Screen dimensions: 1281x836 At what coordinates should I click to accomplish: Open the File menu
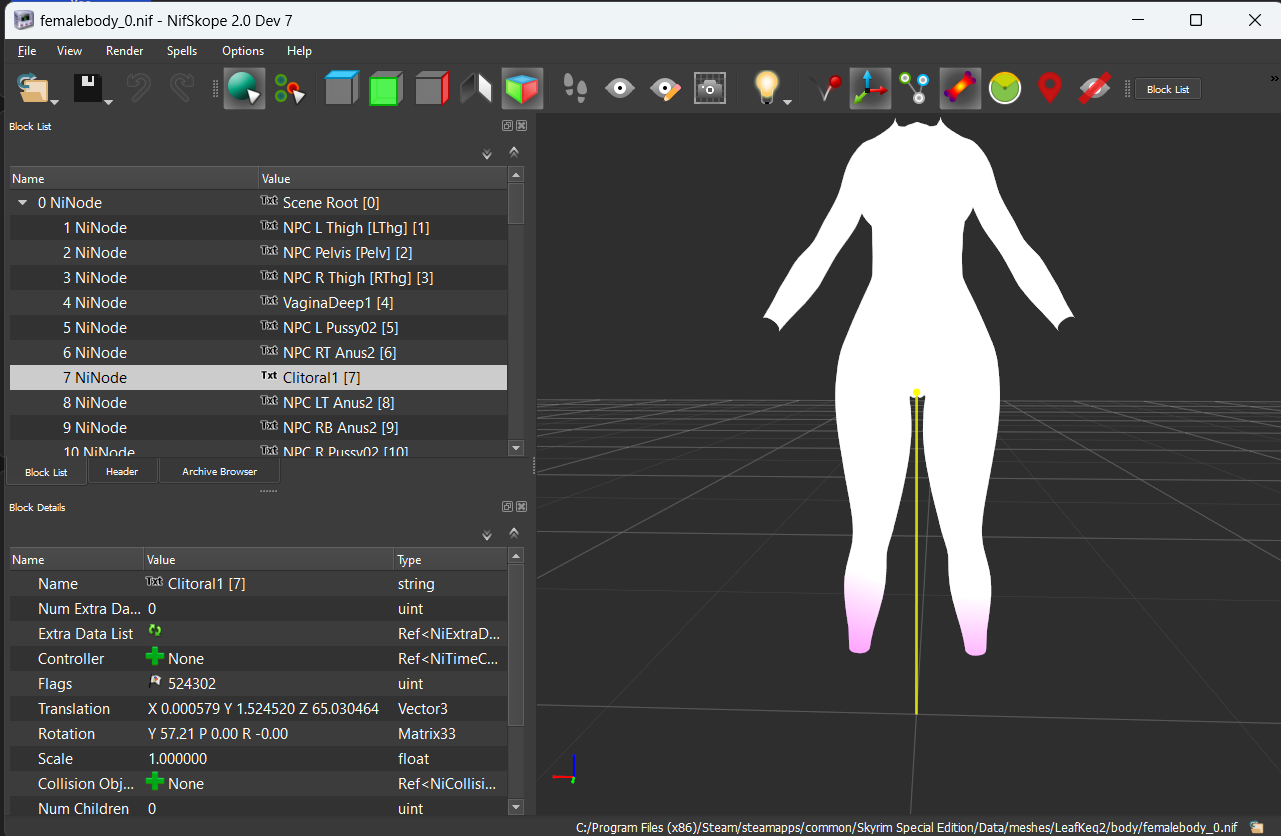click(x=27, y=51)
